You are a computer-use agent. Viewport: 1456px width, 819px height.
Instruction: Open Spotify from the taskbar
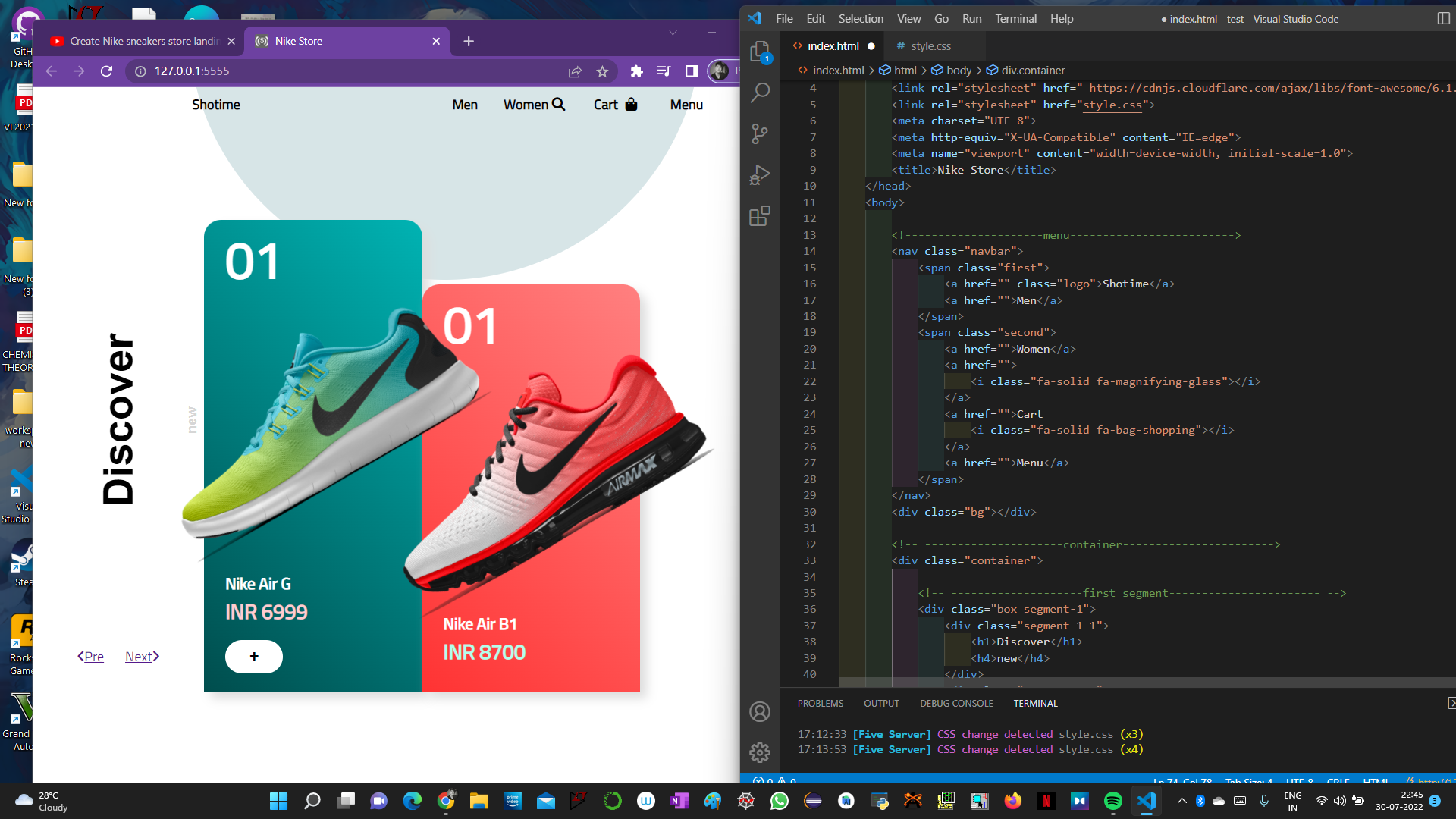click(1112, 801)
